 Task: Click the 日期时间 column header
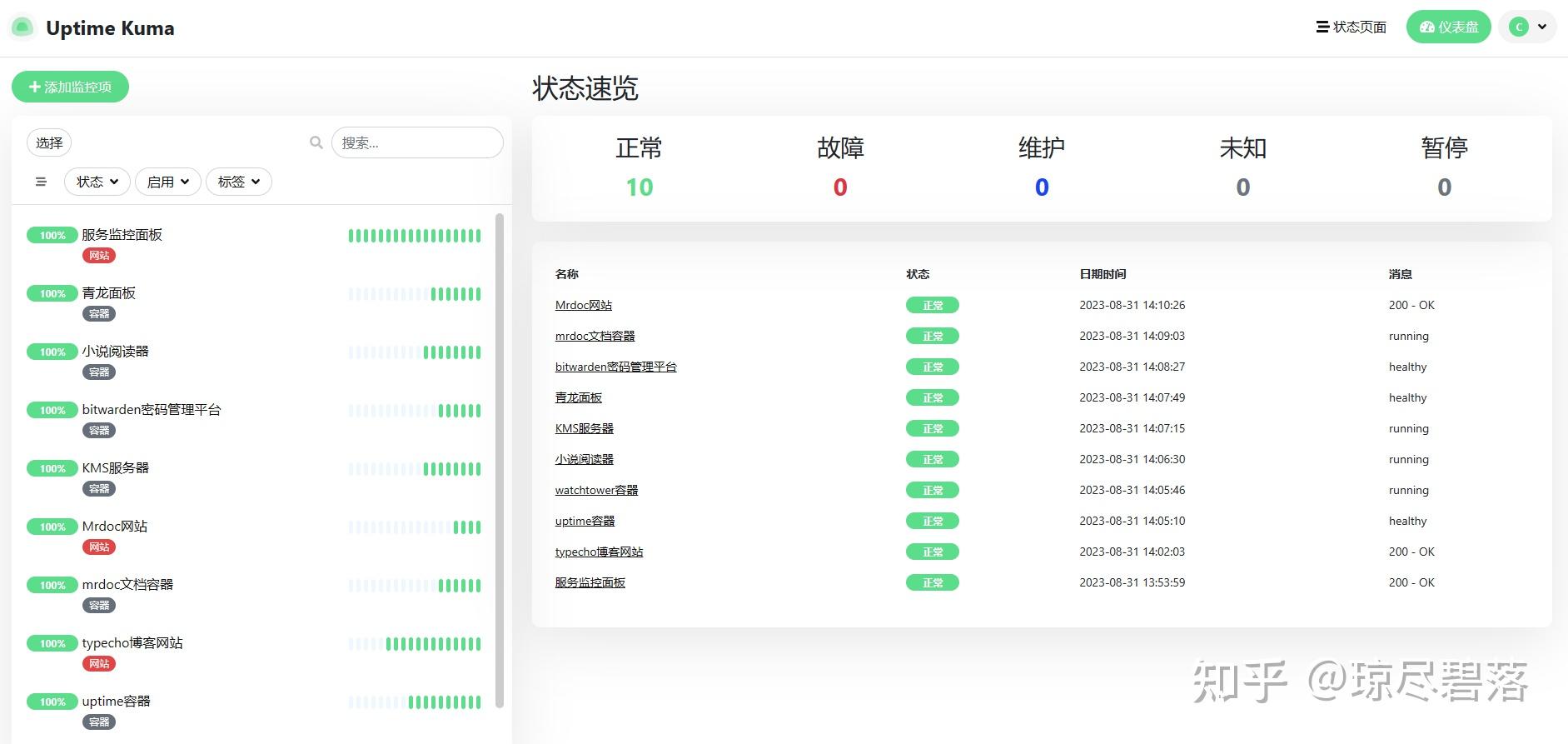[1103, 274]
